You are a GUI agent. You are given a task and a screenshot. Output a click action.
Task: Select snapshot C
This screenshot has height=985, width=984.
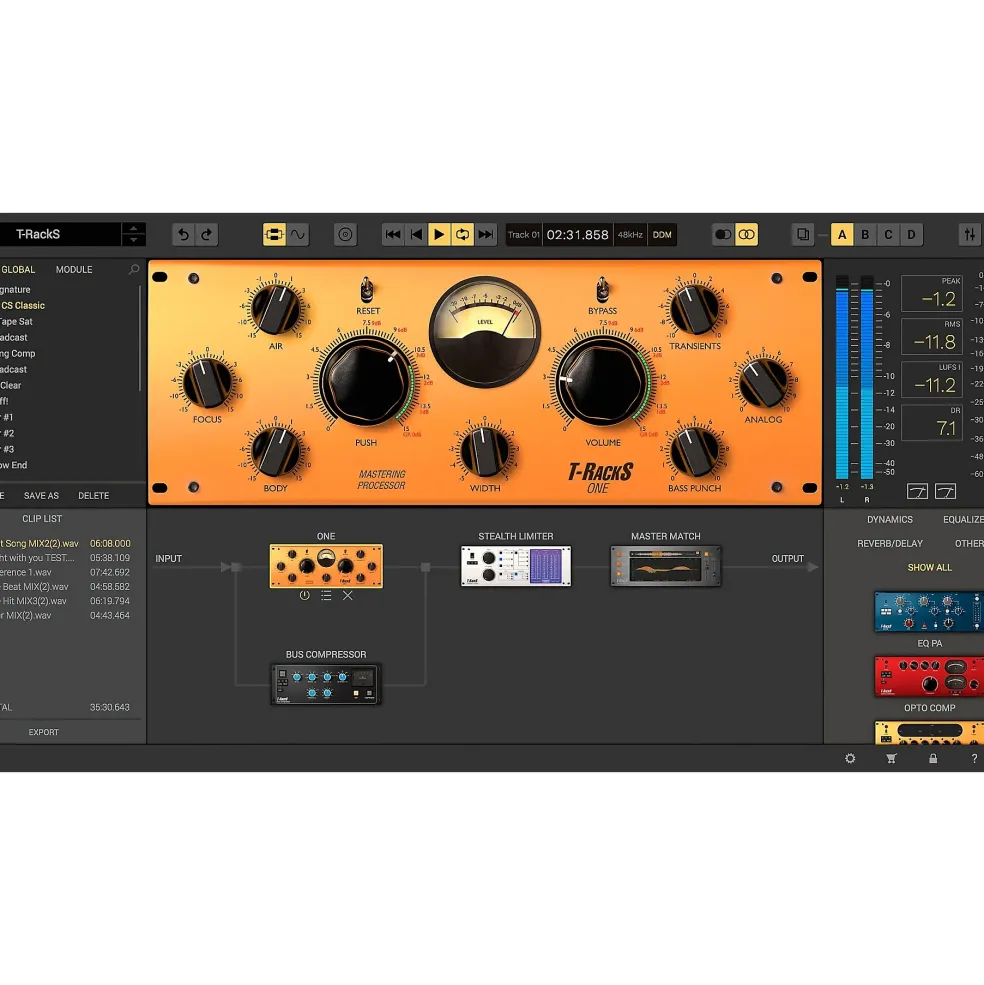point(888,235)
